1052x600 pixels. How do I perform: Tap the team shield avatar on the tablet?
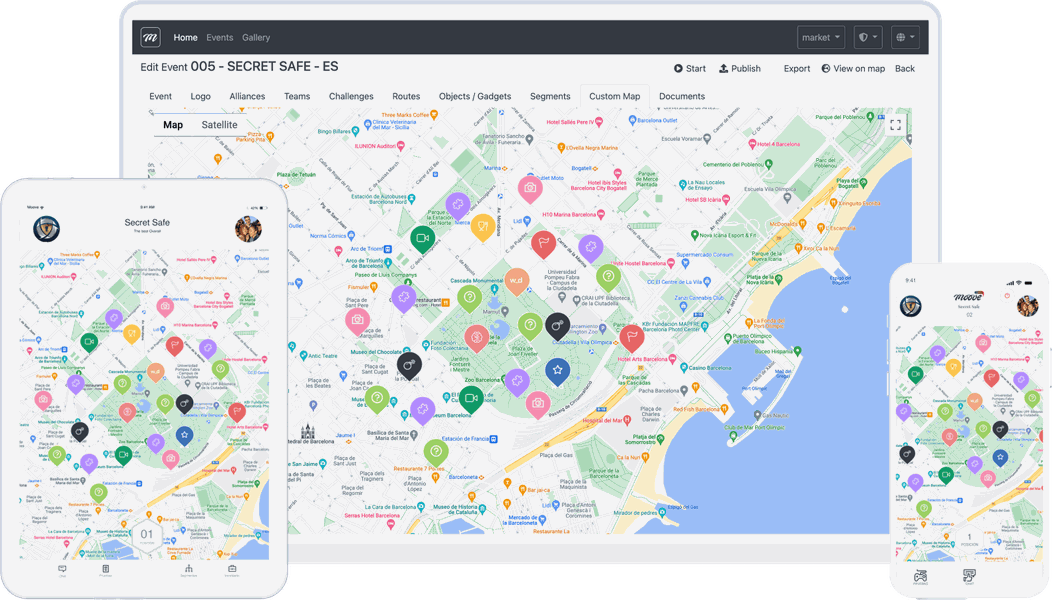[46, 228]
